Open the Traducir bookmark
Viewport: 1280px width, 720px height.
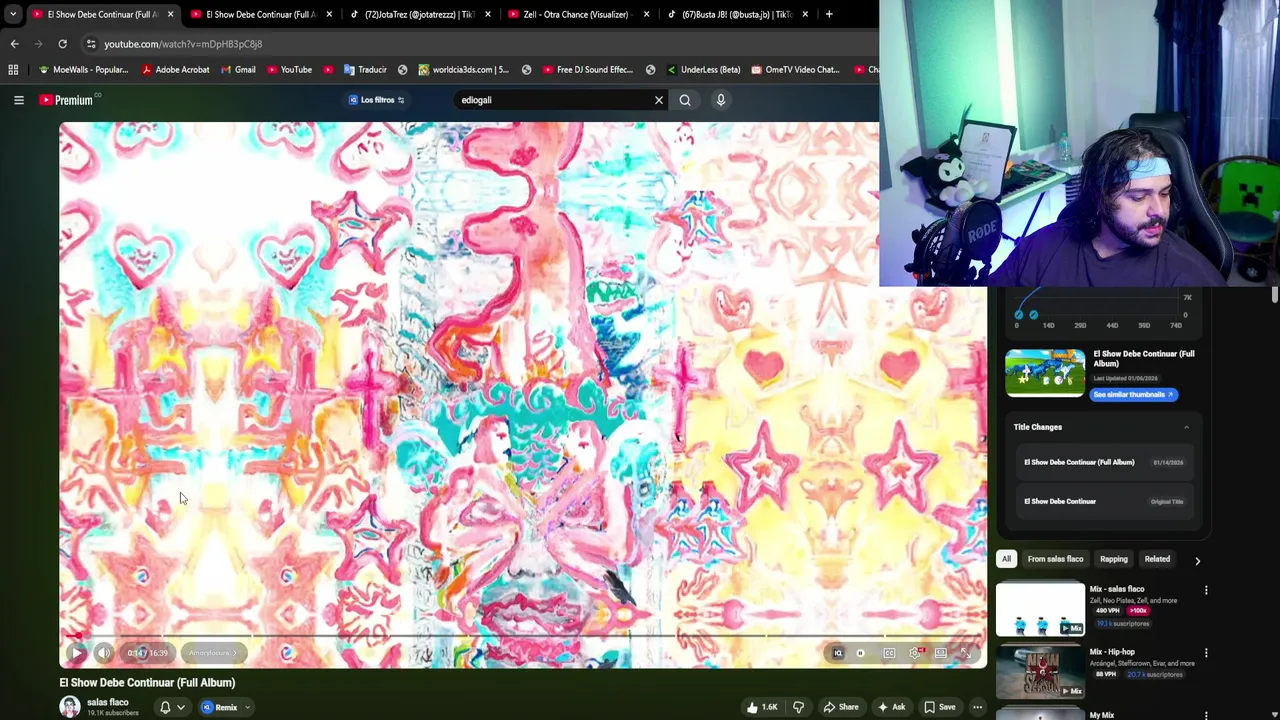click(x=365, y=70)
